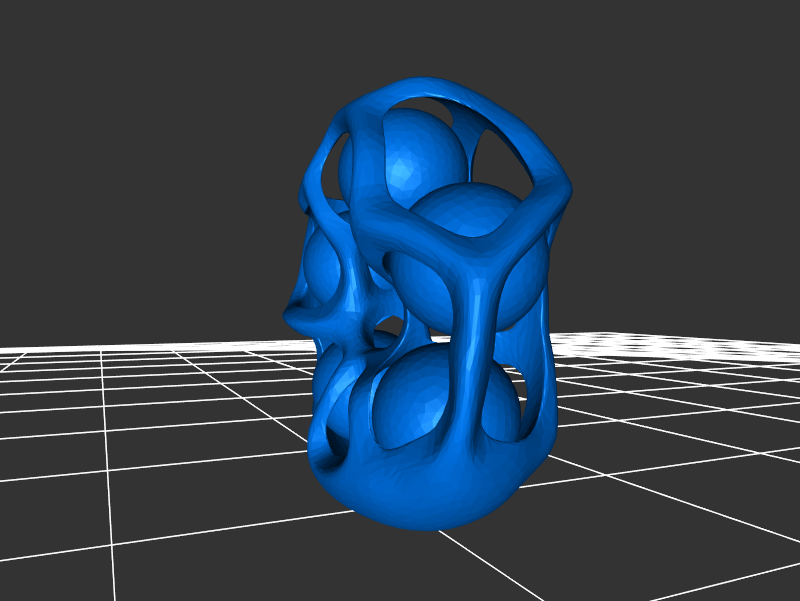Select the top arch of the blue cage
800x601 pixels.
click(440, 88)
